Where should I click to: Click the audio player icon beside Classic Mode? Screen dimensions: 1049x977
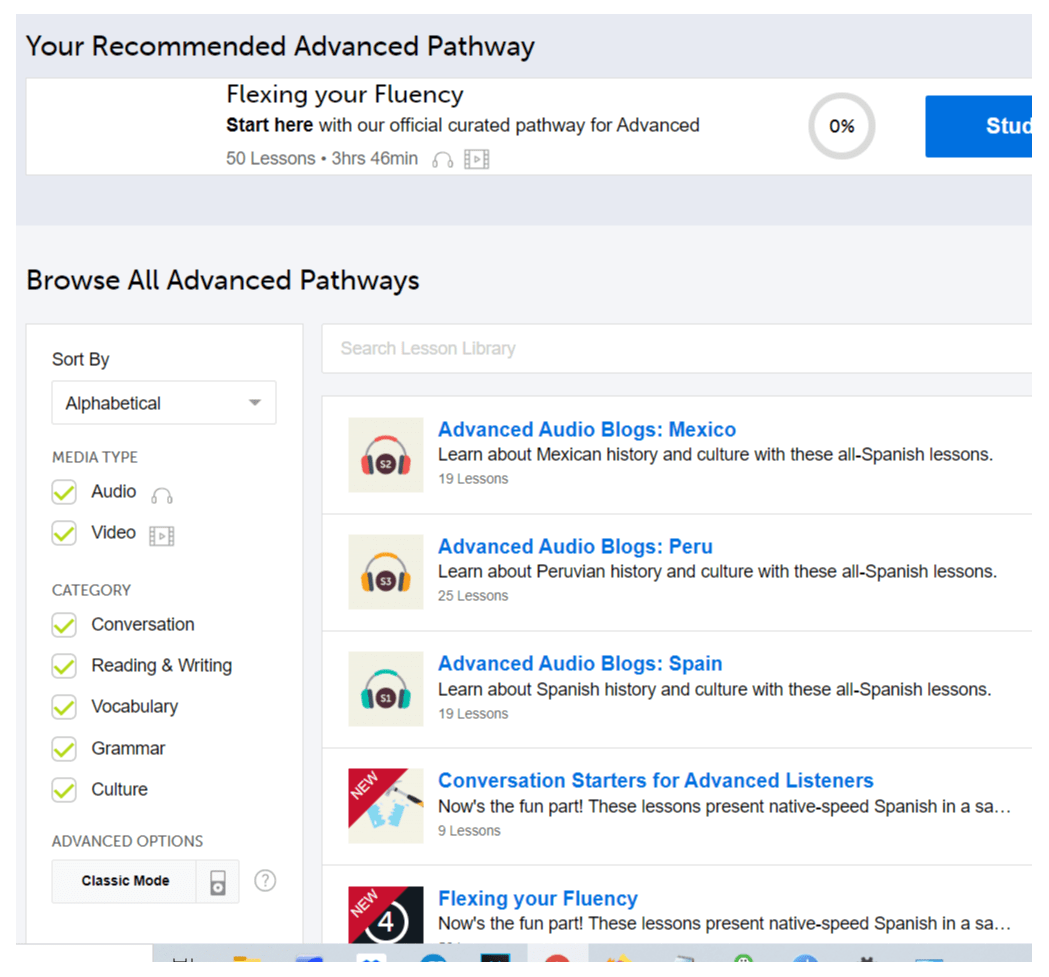(x=218, y=881)
